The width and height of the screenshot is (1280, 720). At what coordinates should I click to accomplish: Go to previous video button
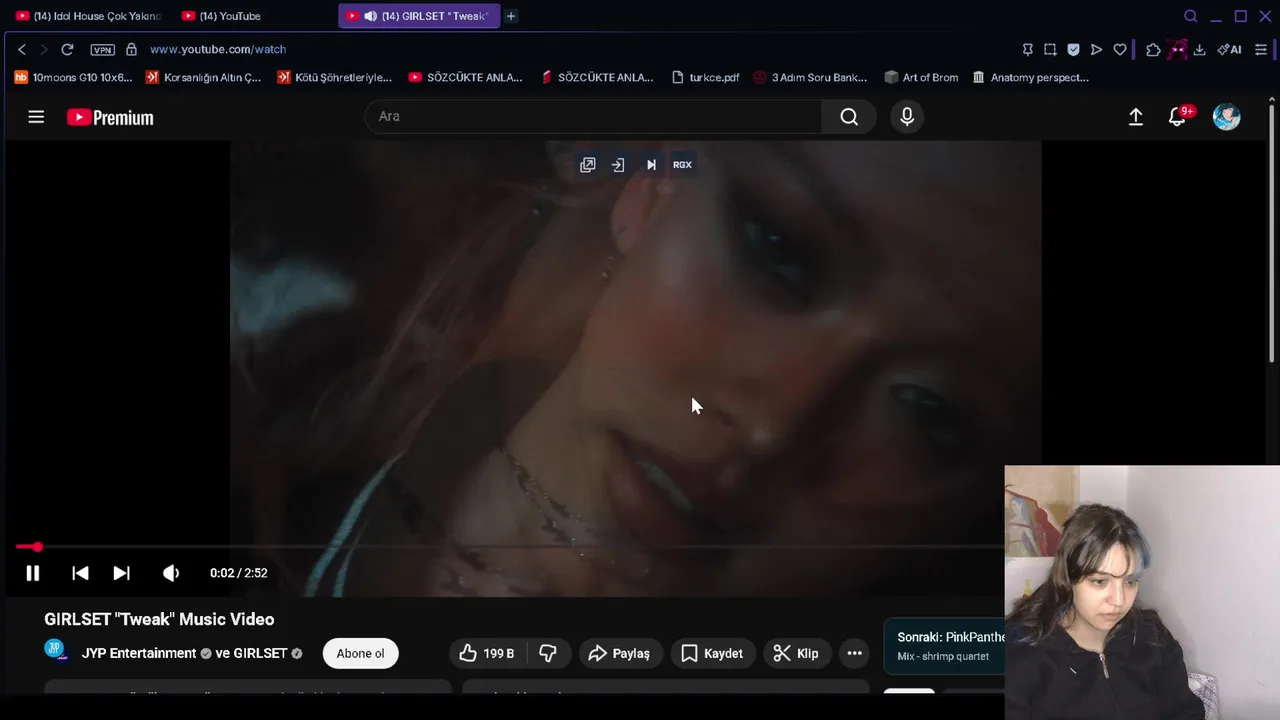tap(80, 573)
